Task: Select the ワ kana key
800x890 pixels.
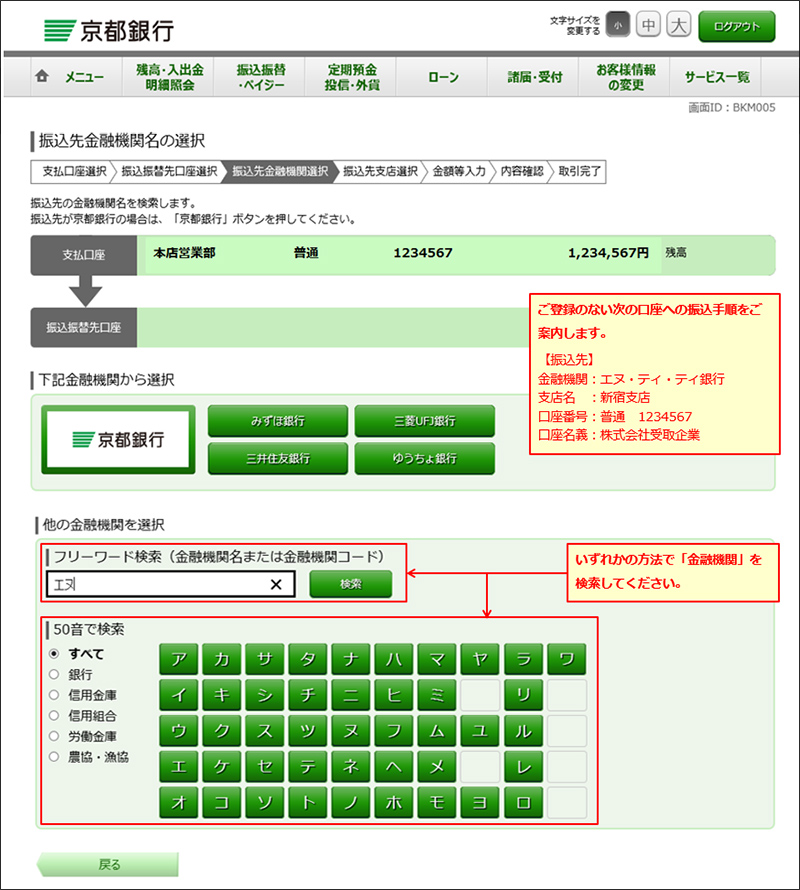Action: coord(567,660)
